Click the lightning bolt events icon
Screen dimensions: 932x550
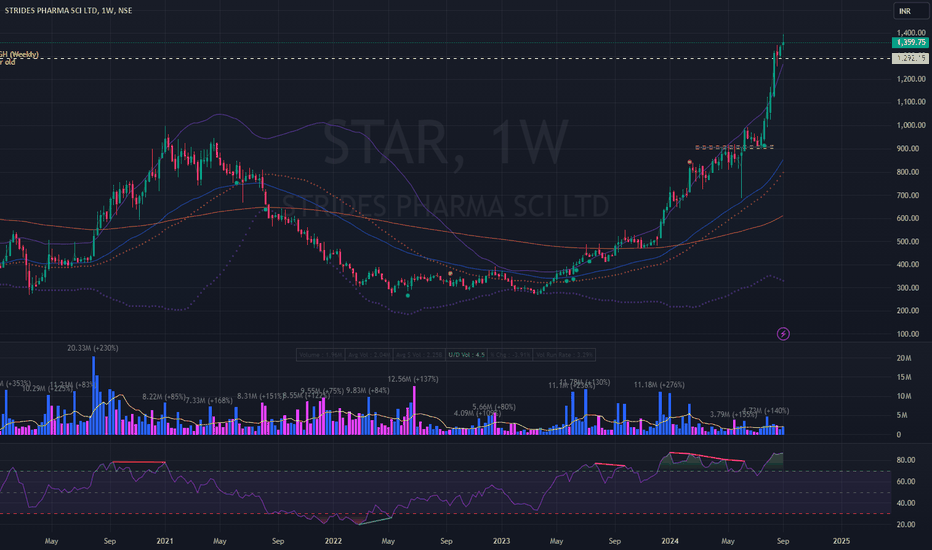[783, 334]
